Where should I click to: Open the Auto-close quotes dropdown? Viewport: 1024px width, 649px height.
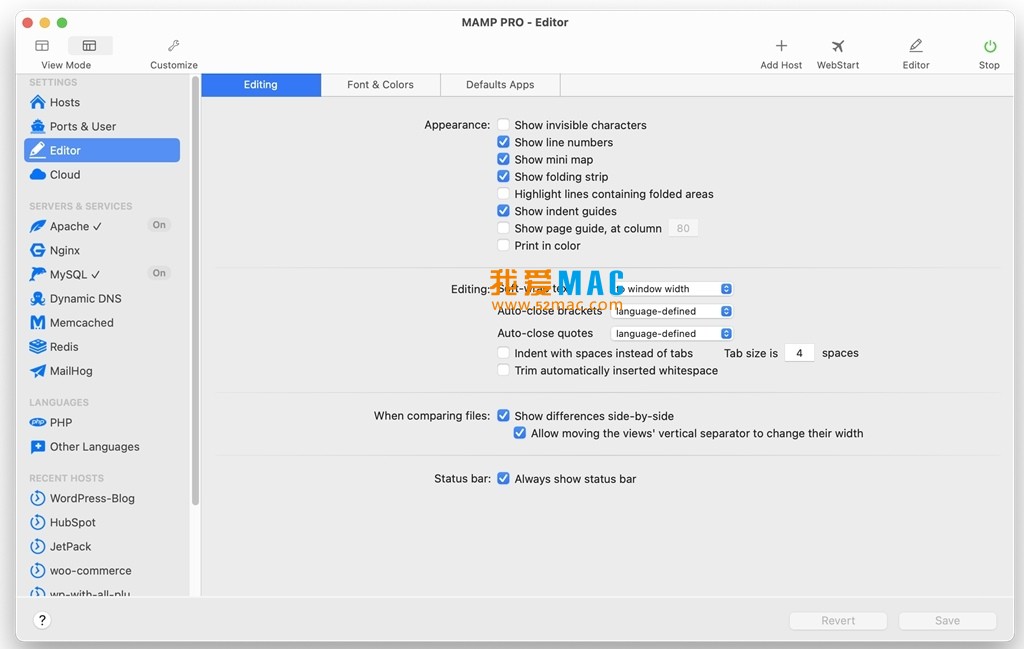coord(671,334)
